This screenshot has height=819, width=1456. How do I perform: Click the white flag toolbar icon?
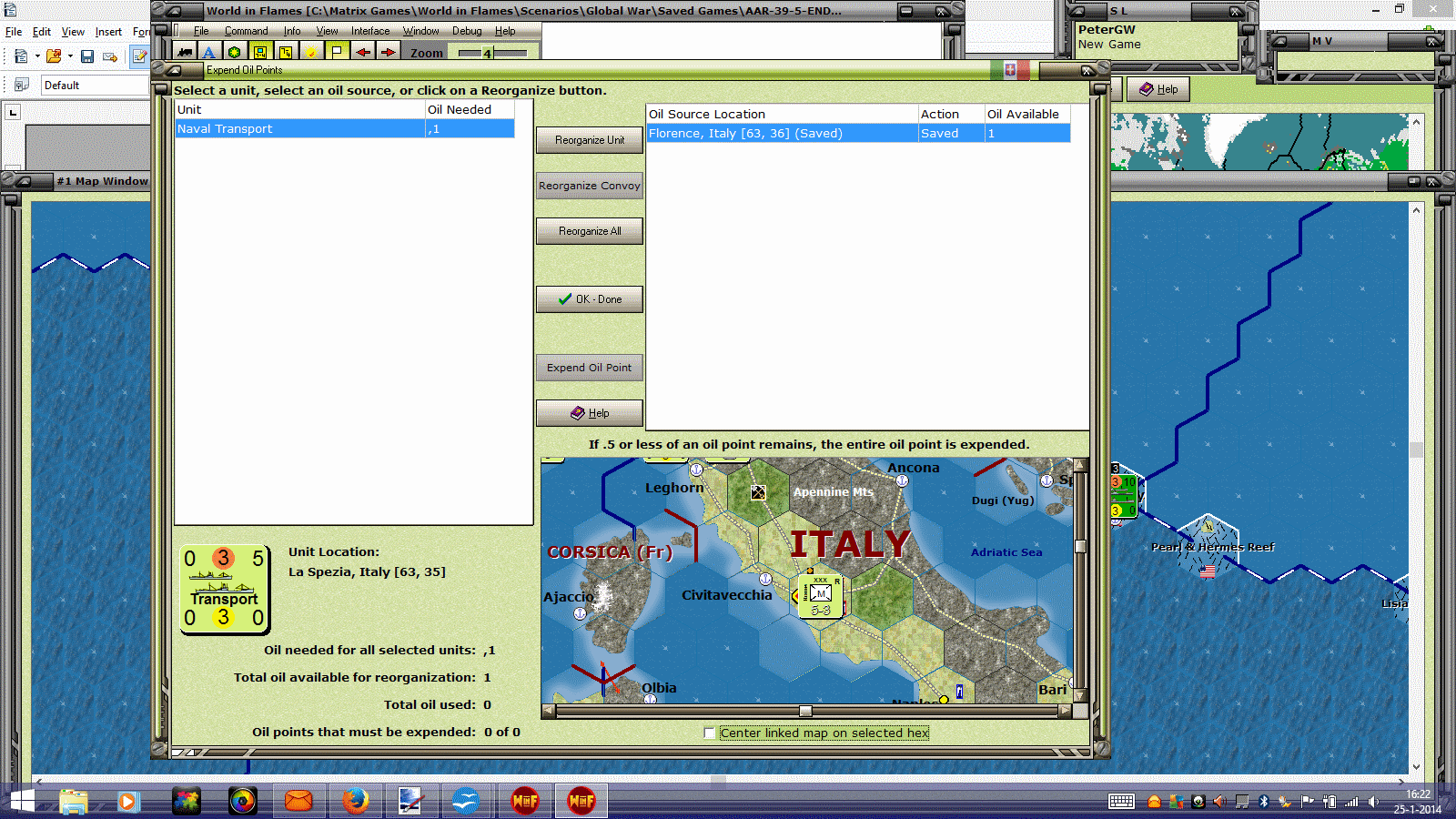337,52
